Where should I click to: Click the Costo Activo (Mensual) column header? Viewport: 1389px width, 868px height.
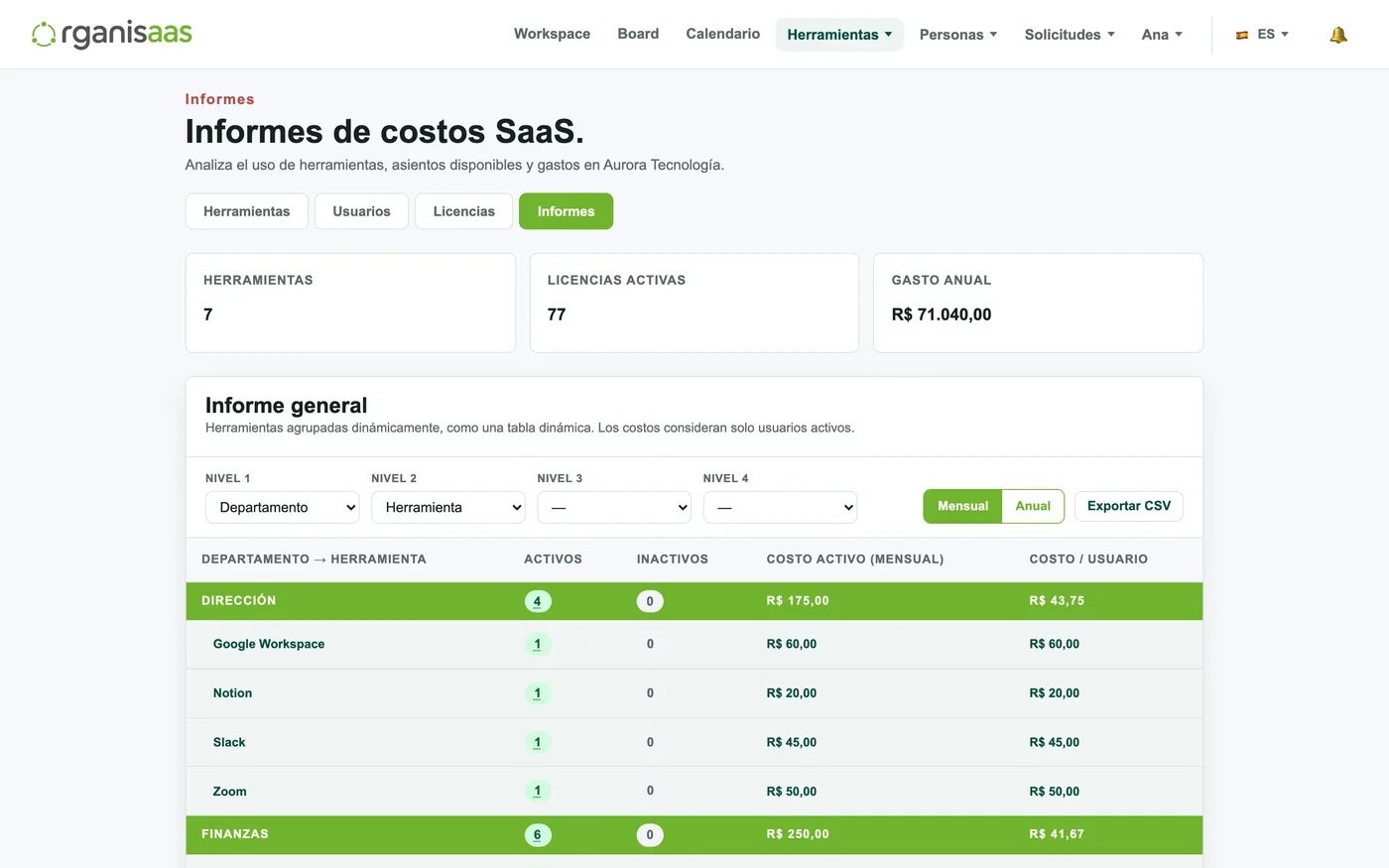pyautogui.click(x=855, y=559)
